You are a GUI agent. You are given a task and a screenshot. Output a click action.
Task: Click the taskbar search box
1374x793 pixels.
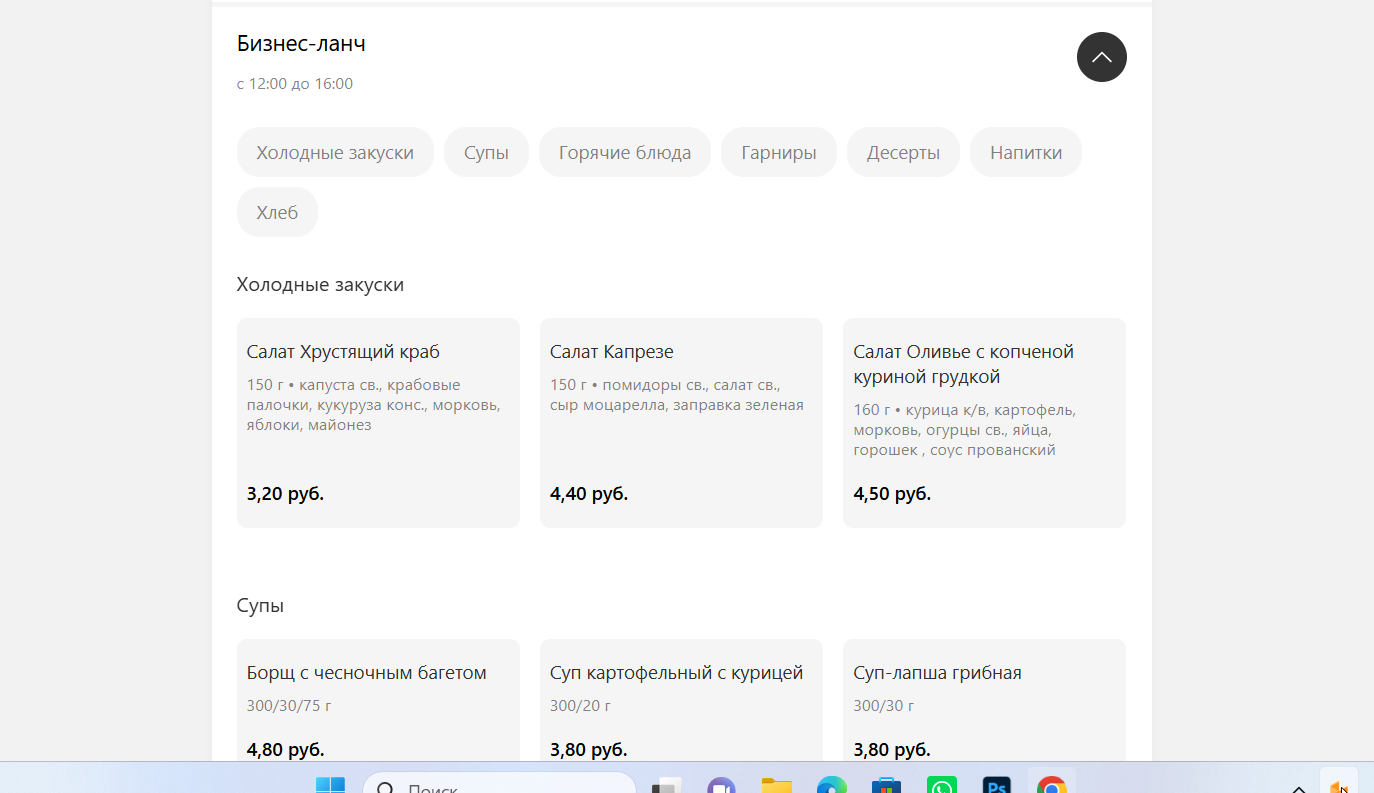[499, 783]
